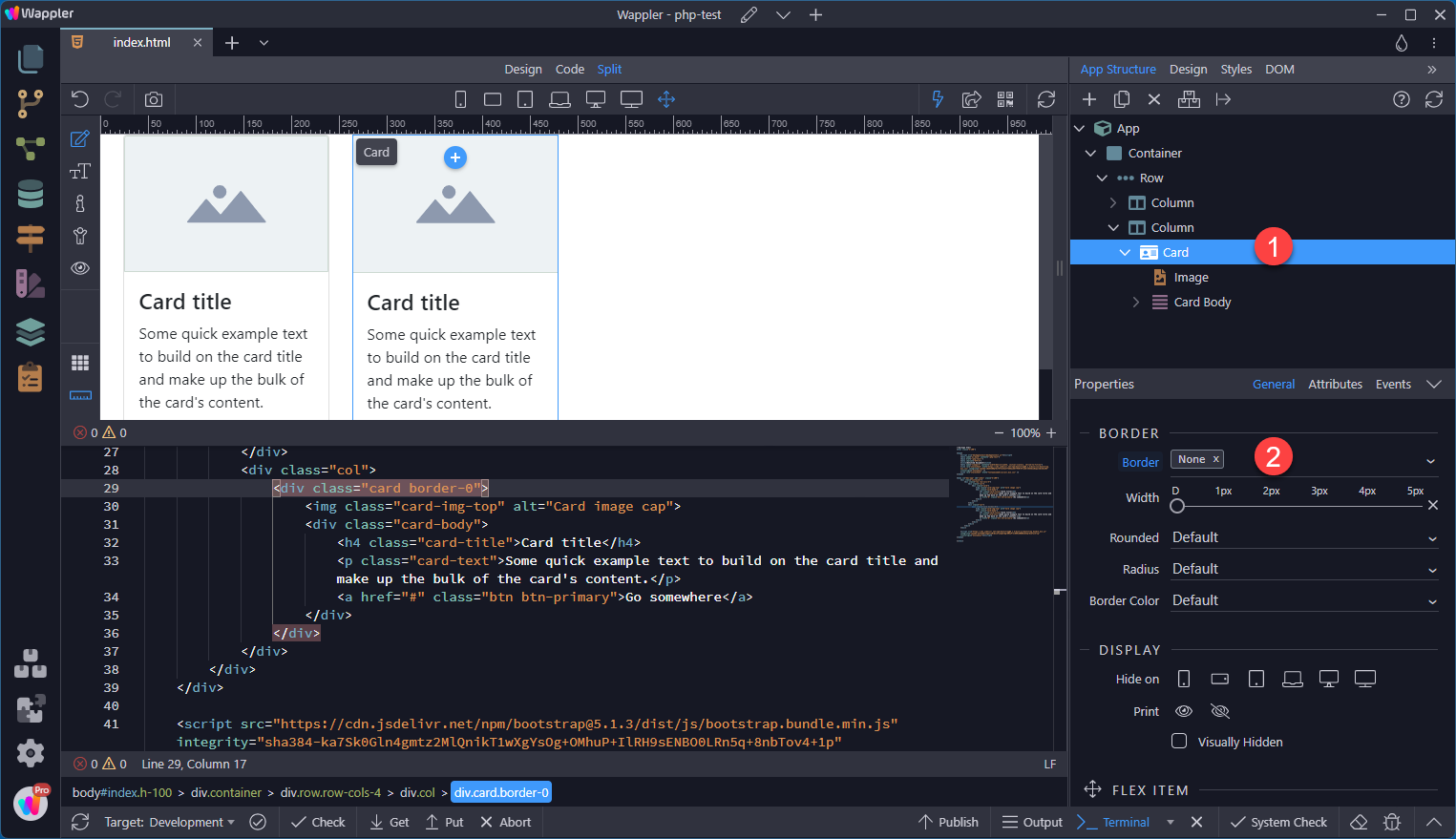Toggle the Print hidden crossed-eye icon

coord(1219,711)
